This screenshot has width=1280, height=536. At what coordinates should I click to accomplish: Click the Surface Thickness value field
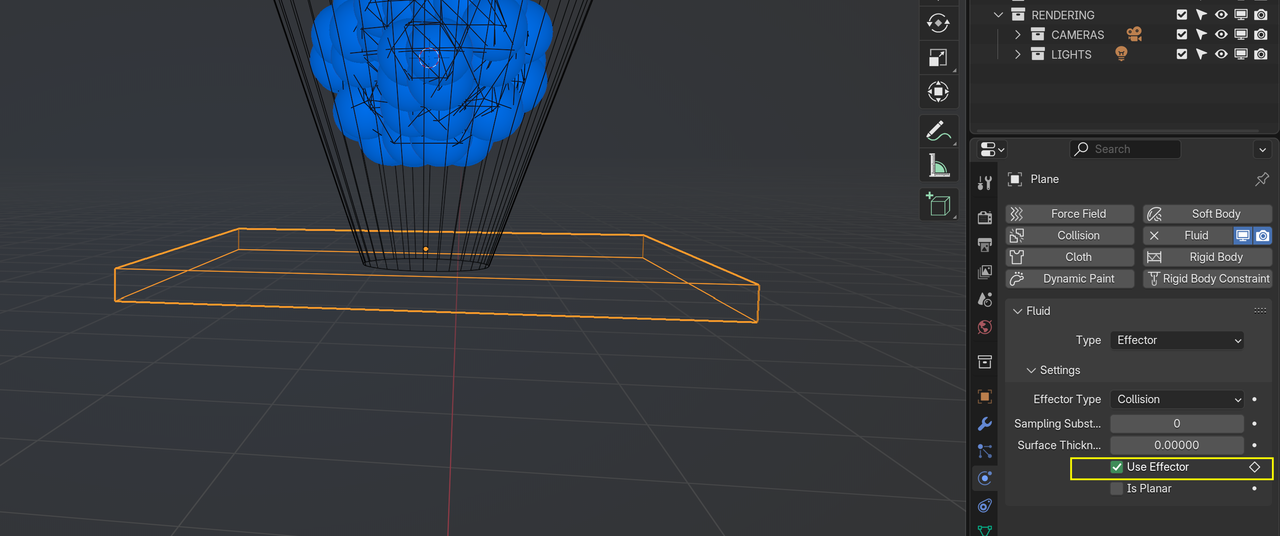[1177, 446]
